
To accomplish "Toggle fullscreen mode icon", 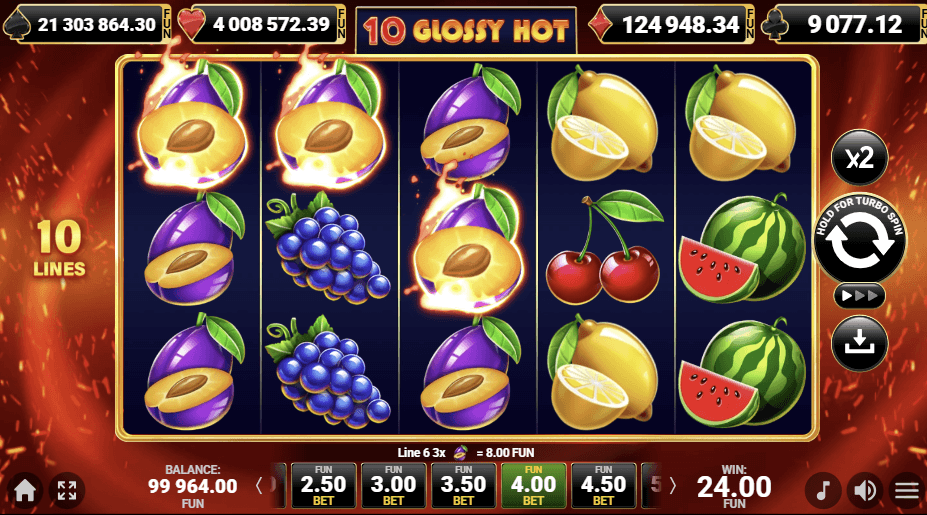I will 67,490.
